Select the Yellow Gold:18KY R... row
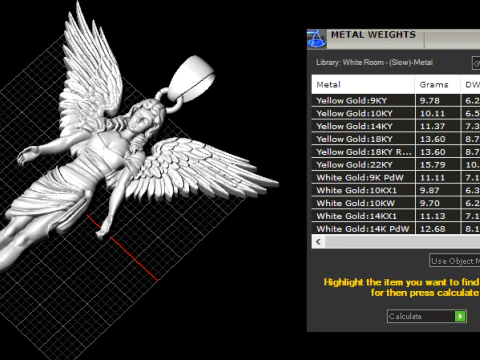The image size is (480, 360). tap(396, 152)
